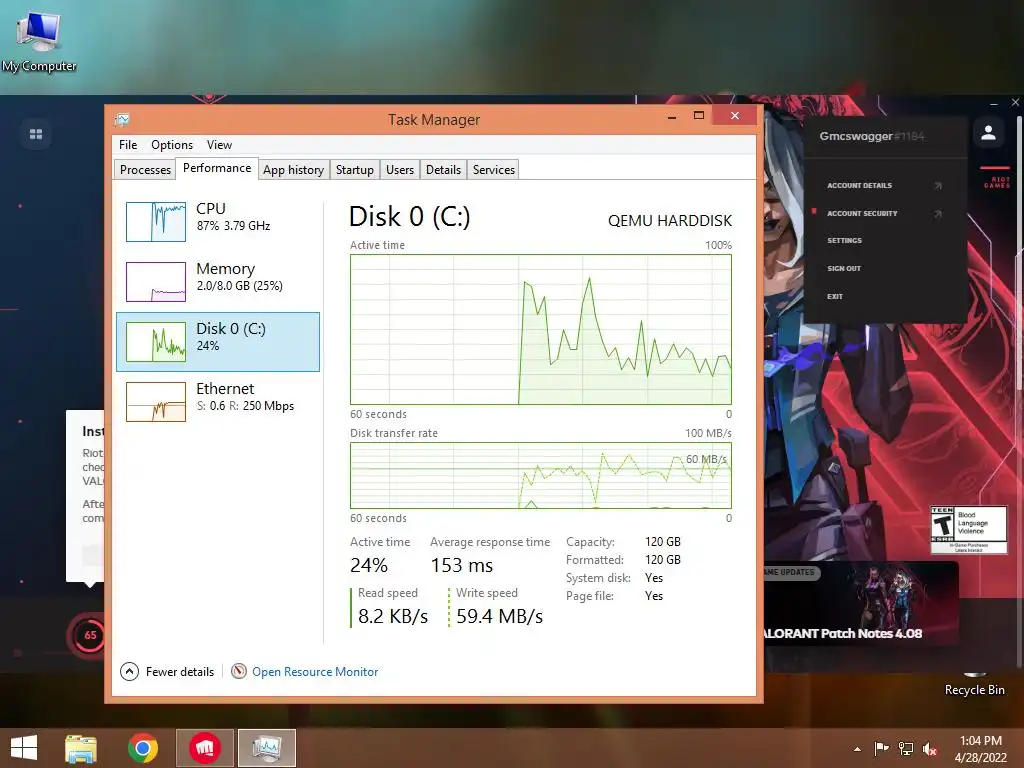1024x768 pixels.
Task: Open the View menu
Action: pos(219,145)
